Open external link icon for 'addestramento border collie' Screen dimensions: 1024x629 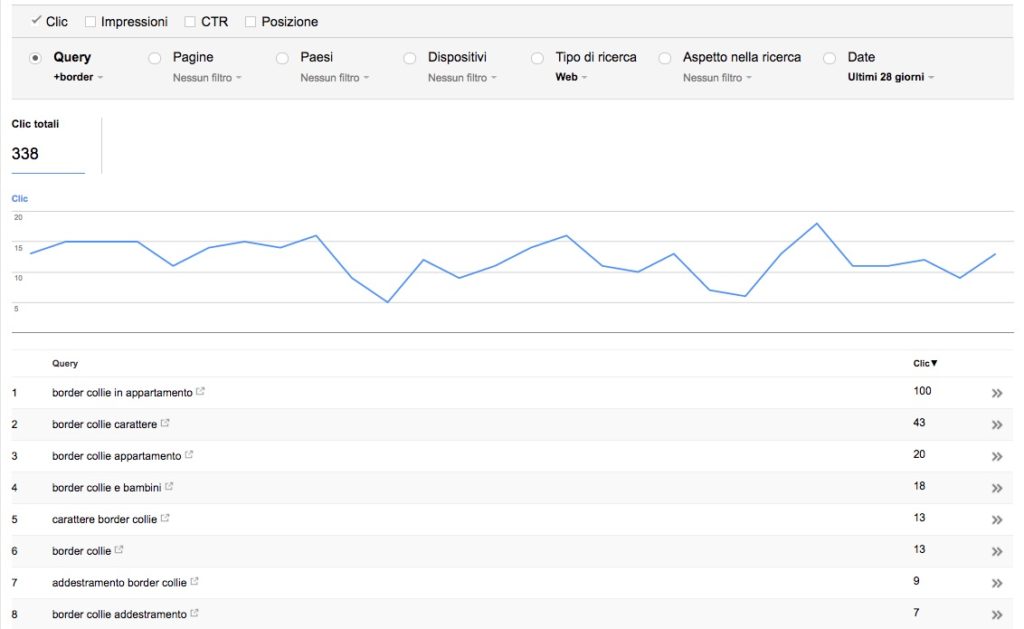tap(195, 581)
